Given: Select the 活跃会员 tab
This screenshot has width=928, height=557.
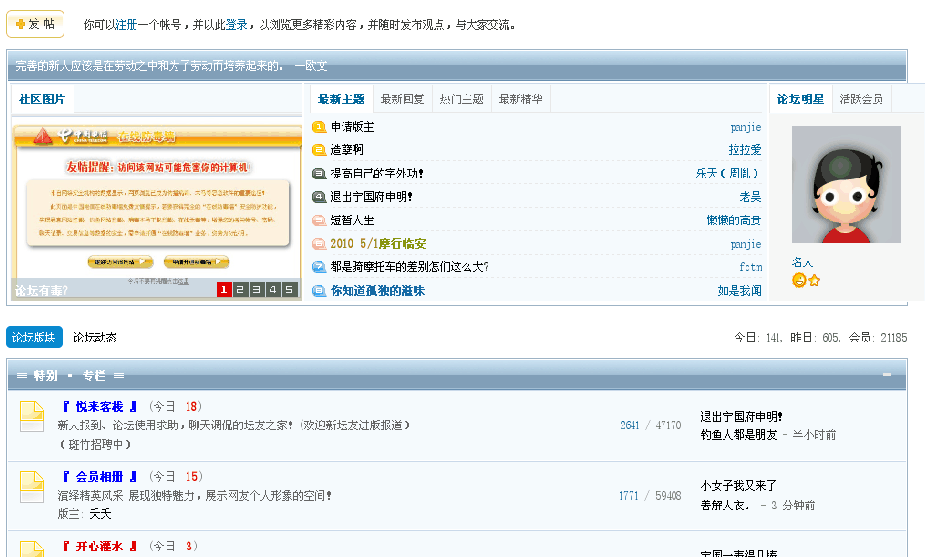Looking at the screenshot, I should coord(861,99).
